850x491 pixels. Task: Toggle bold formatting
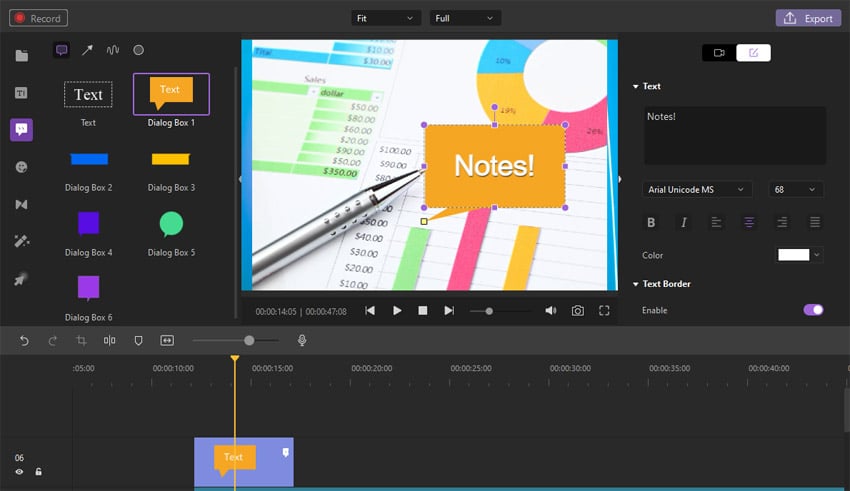[651, 222]
